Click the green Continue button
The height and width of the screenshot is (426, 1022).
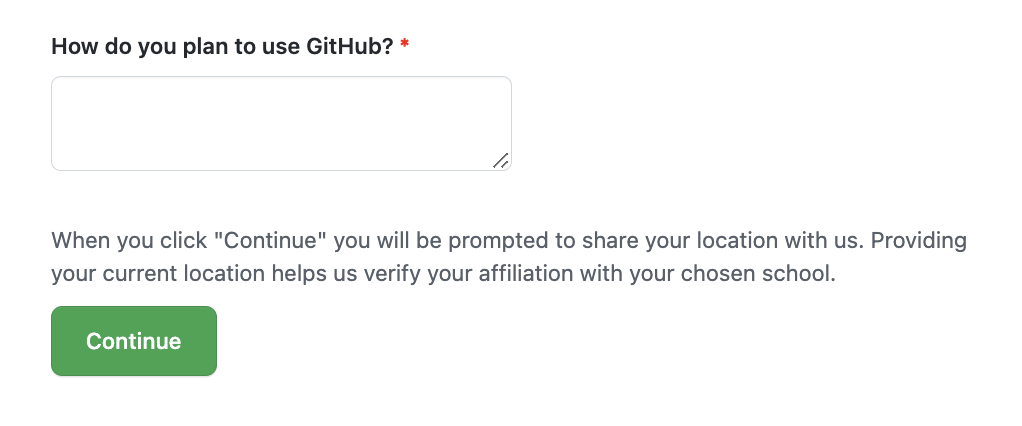pos(134,341)
